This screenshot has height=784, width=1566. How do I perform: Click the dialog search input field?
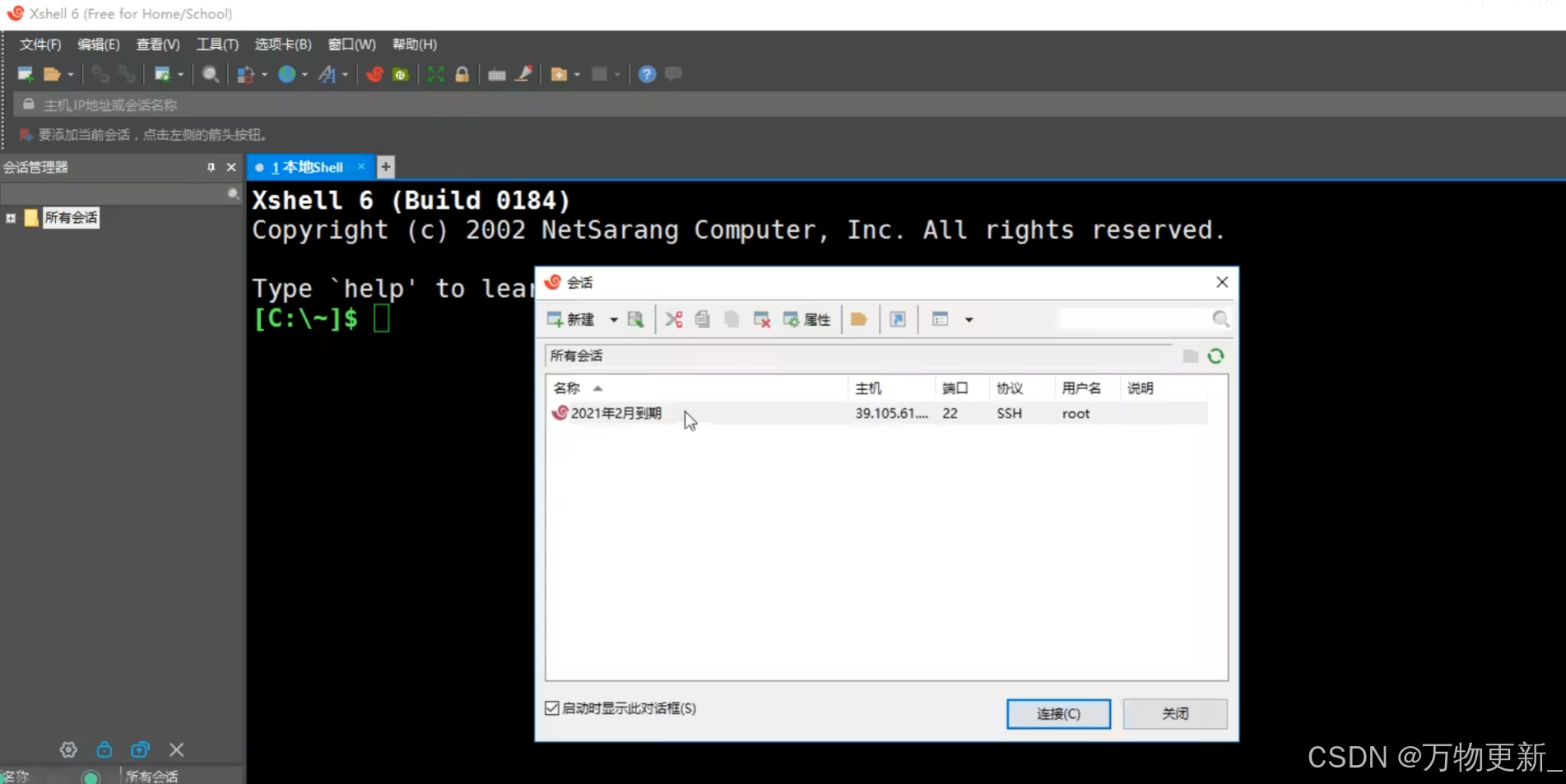click(1135, 319)
